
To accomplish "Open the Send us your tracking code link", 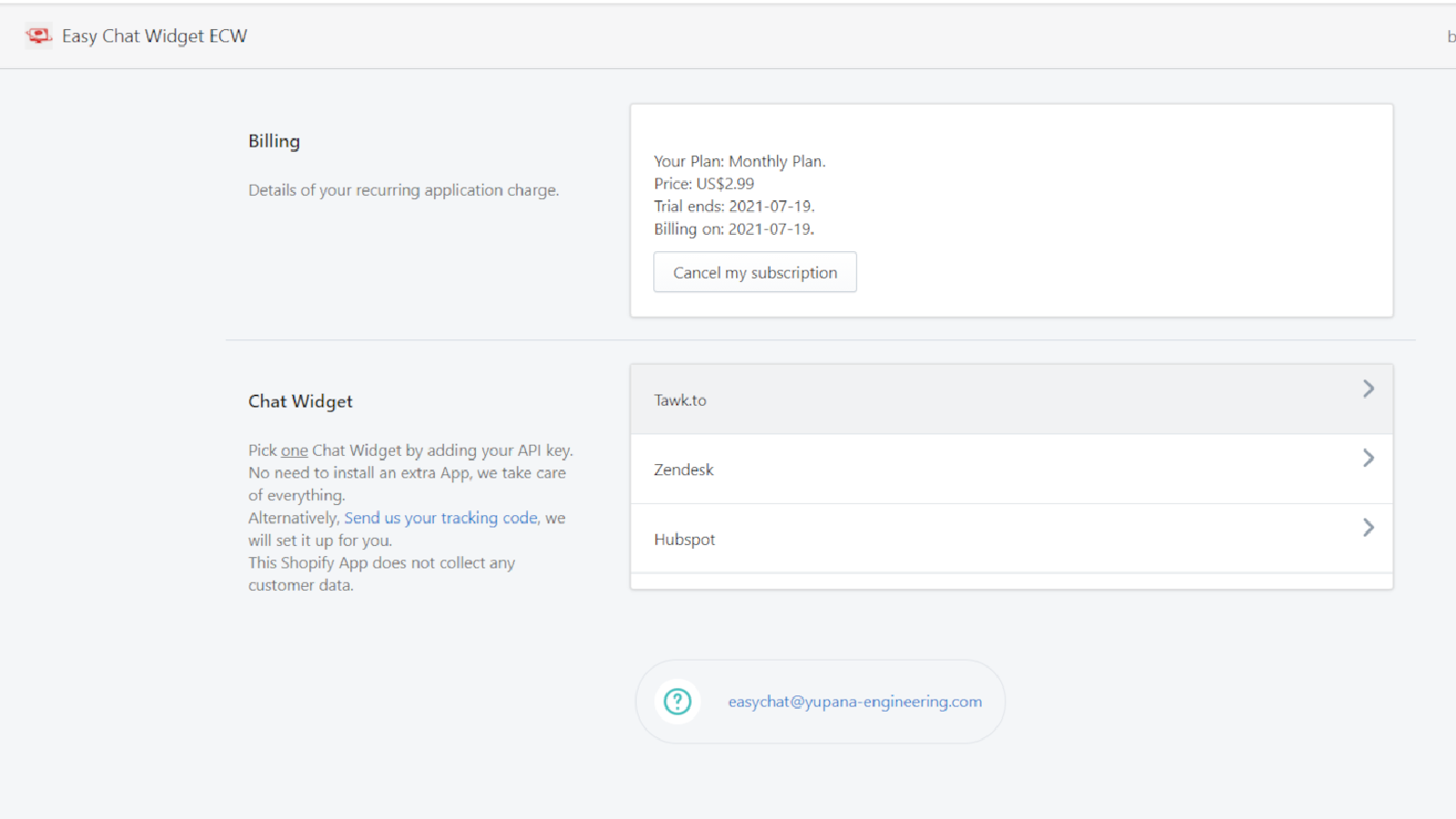I will pos(440,517).
